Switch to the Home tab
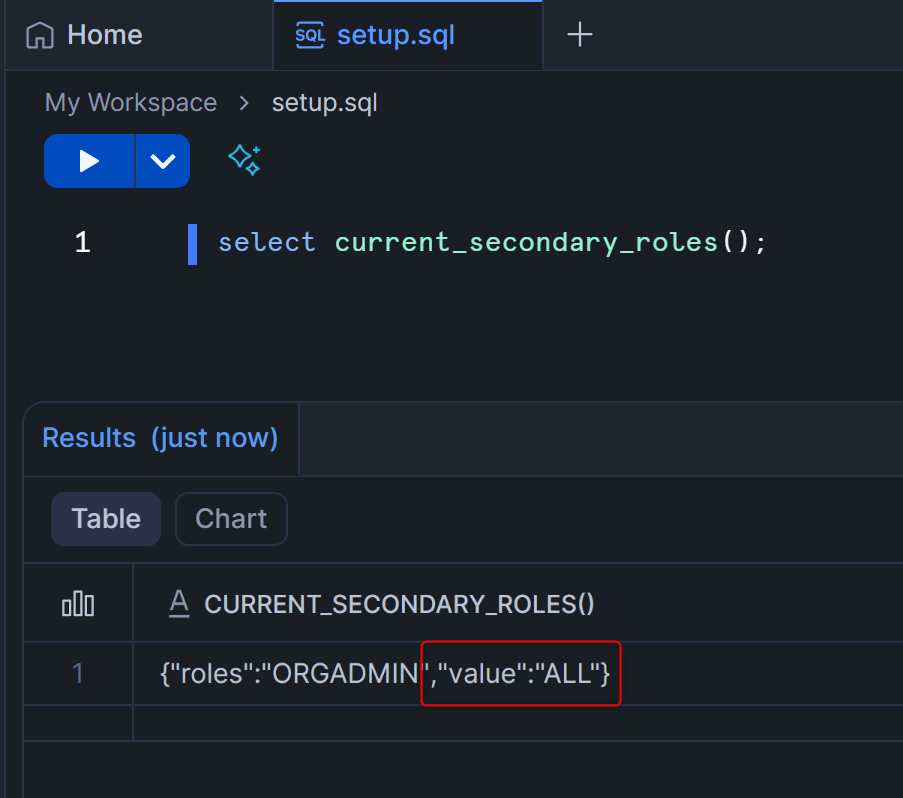 (x=103, y=35)
